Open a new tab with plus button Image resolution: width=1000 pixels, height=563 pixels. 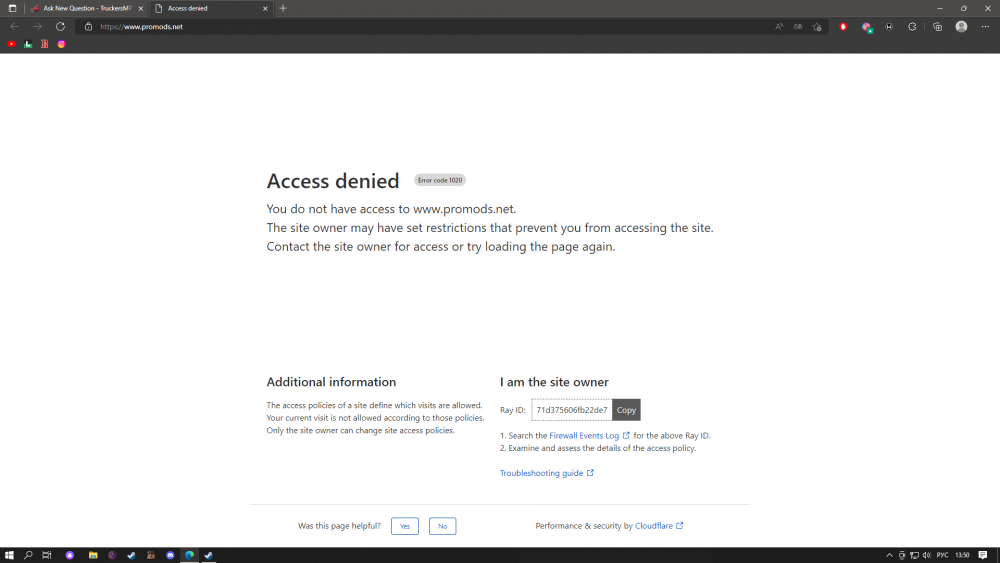(283, 8)
